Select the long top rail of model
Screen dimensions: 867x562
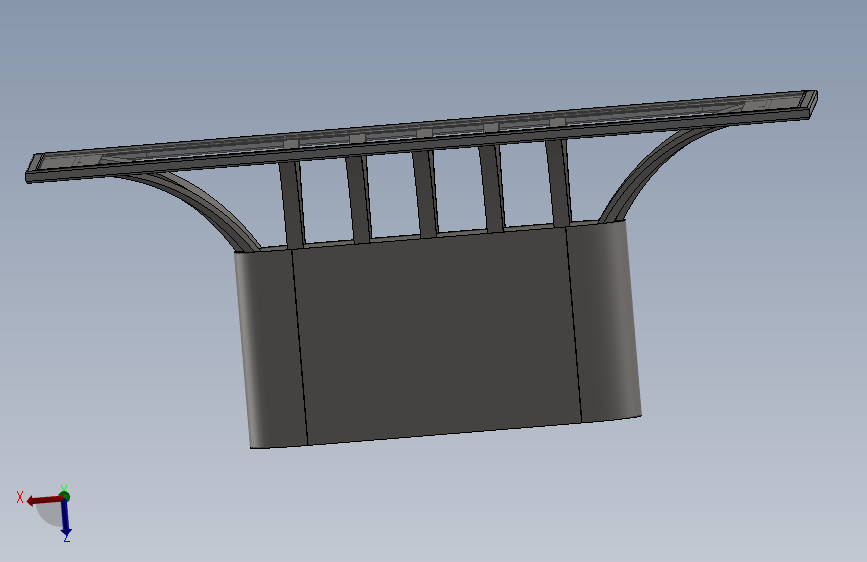click(421, 137)
